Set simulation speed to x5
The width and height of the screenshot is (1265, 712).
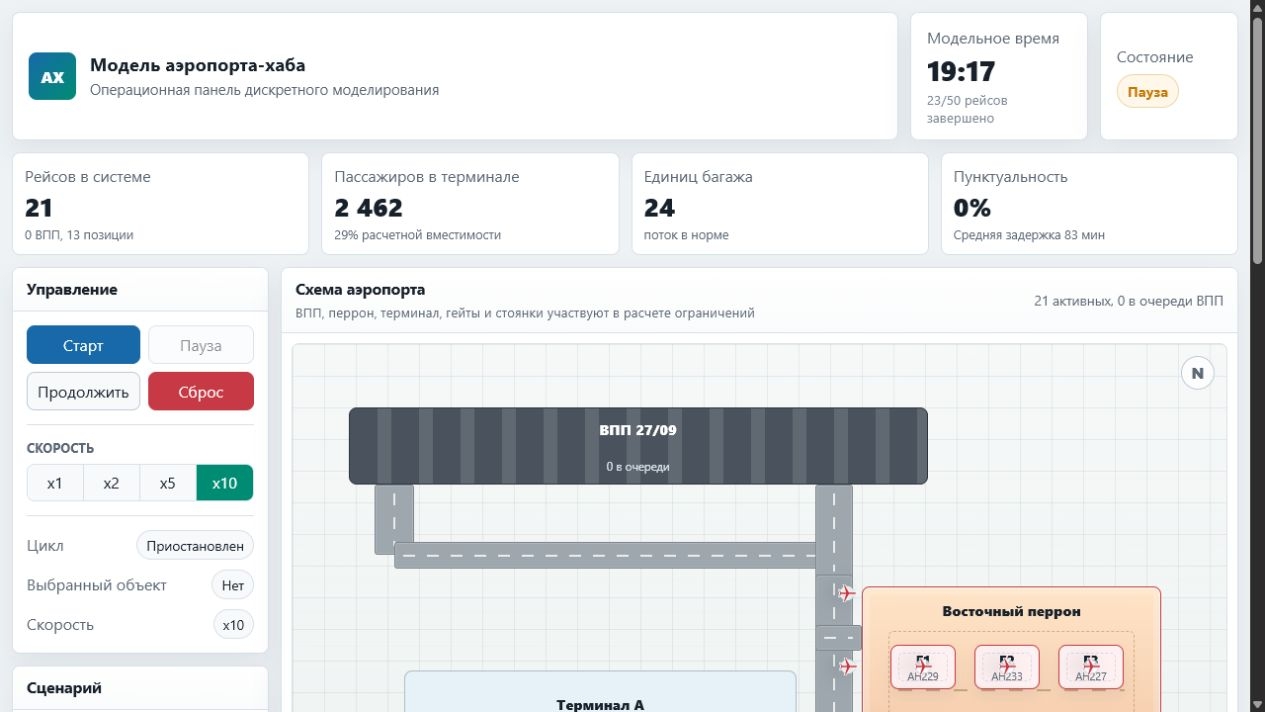tap(167, 483)
